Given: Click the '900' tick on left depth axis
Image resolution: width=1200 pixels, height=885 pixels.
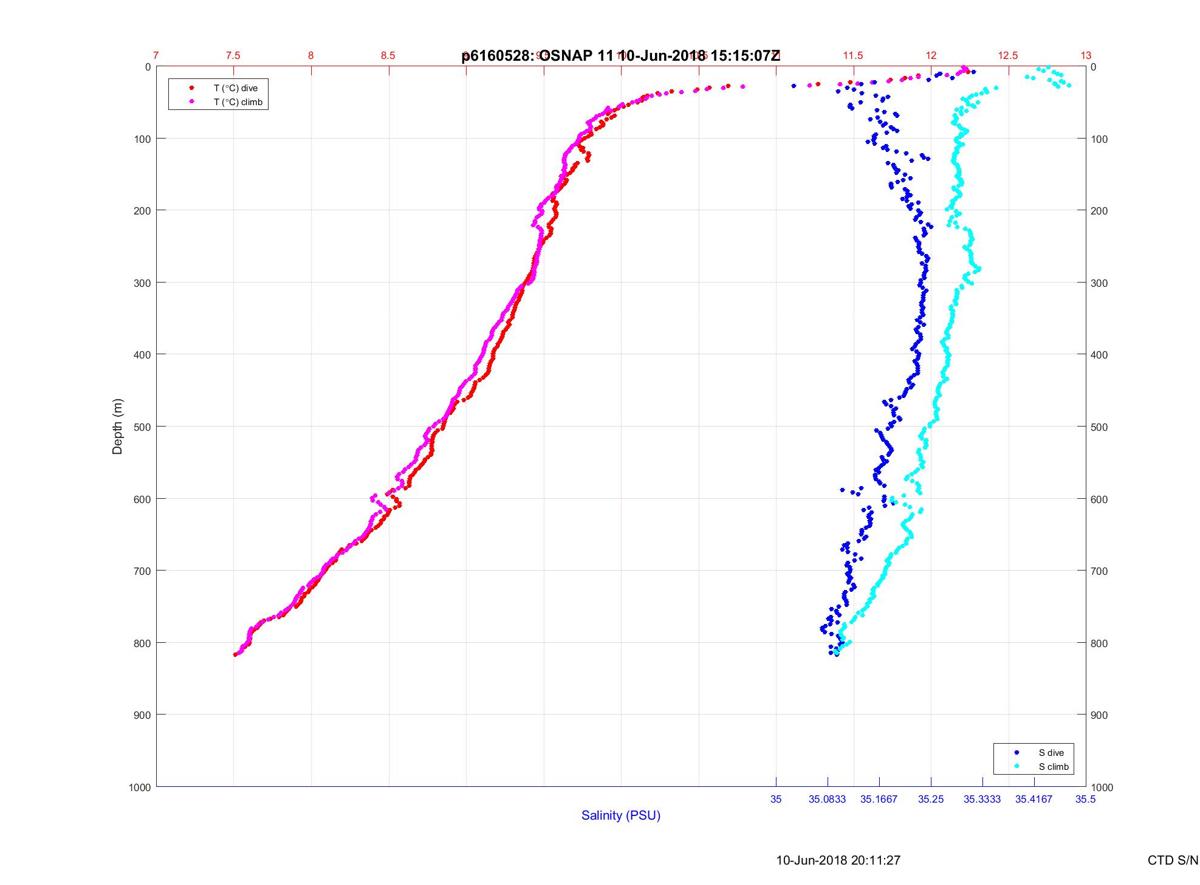Looking at the screenshot, I should [x=142, y=715].
